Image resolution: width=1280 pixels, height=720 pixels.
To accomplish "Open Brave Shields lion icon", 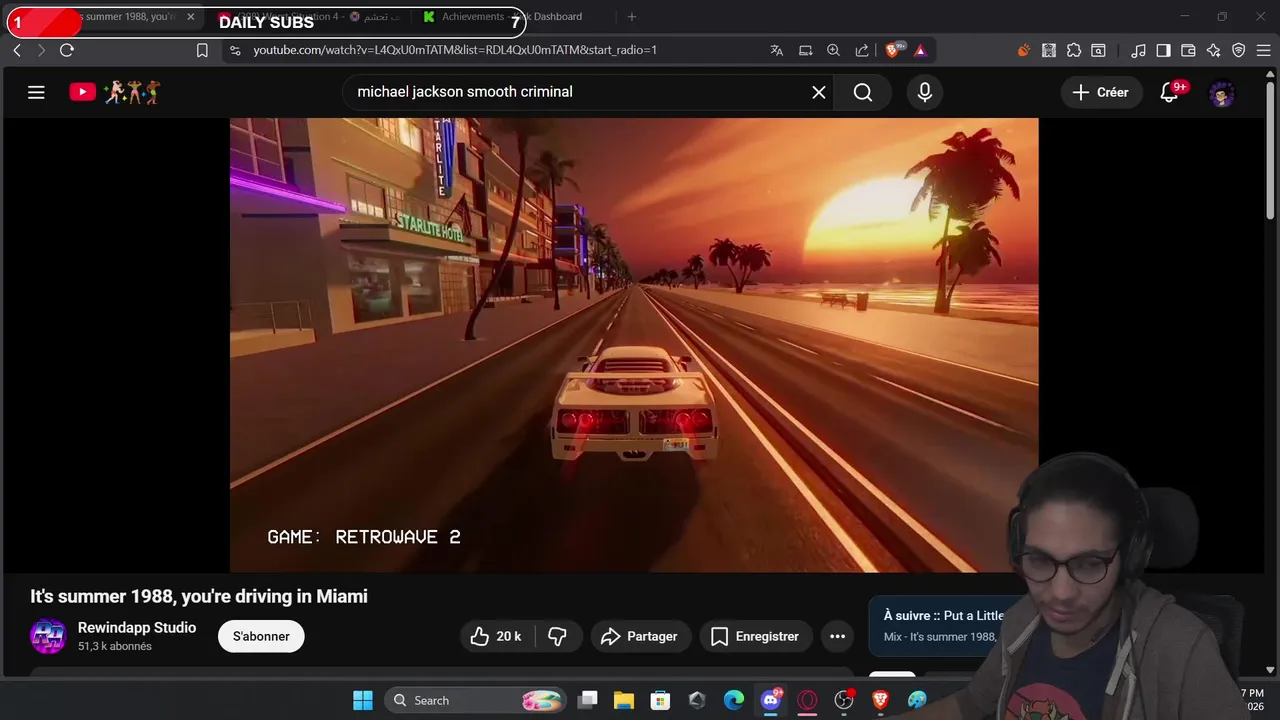I will [894, 50].
